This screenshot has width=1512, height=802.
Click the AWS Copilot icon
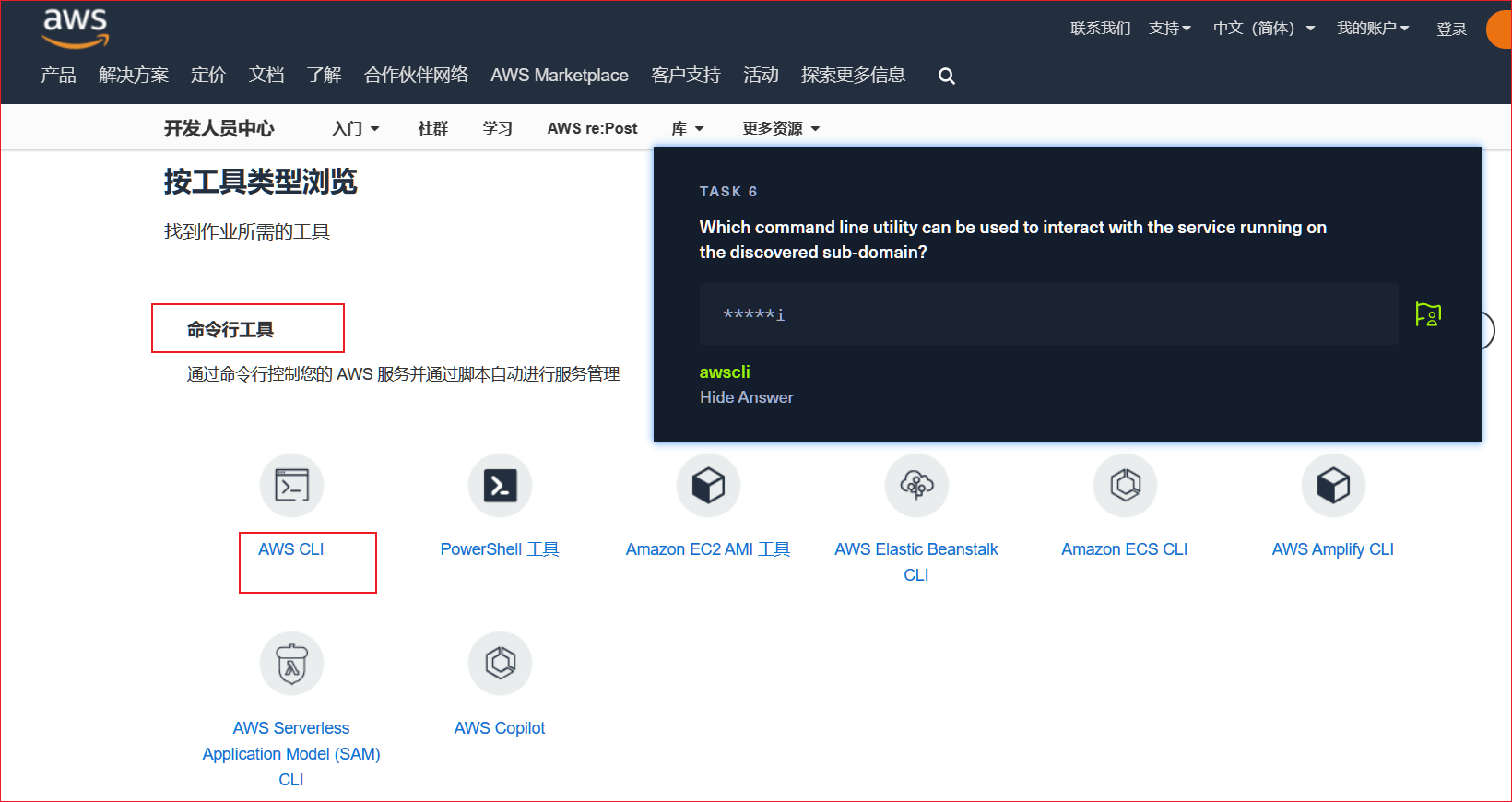click(500, 663)
